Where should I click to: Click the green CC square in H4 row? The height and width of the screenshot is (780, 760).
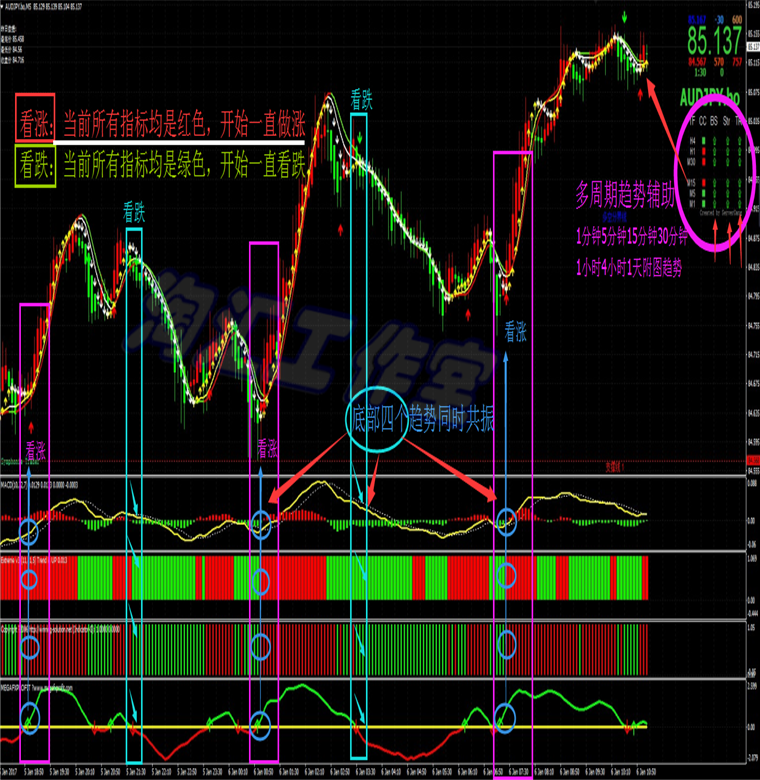(704, 141)
